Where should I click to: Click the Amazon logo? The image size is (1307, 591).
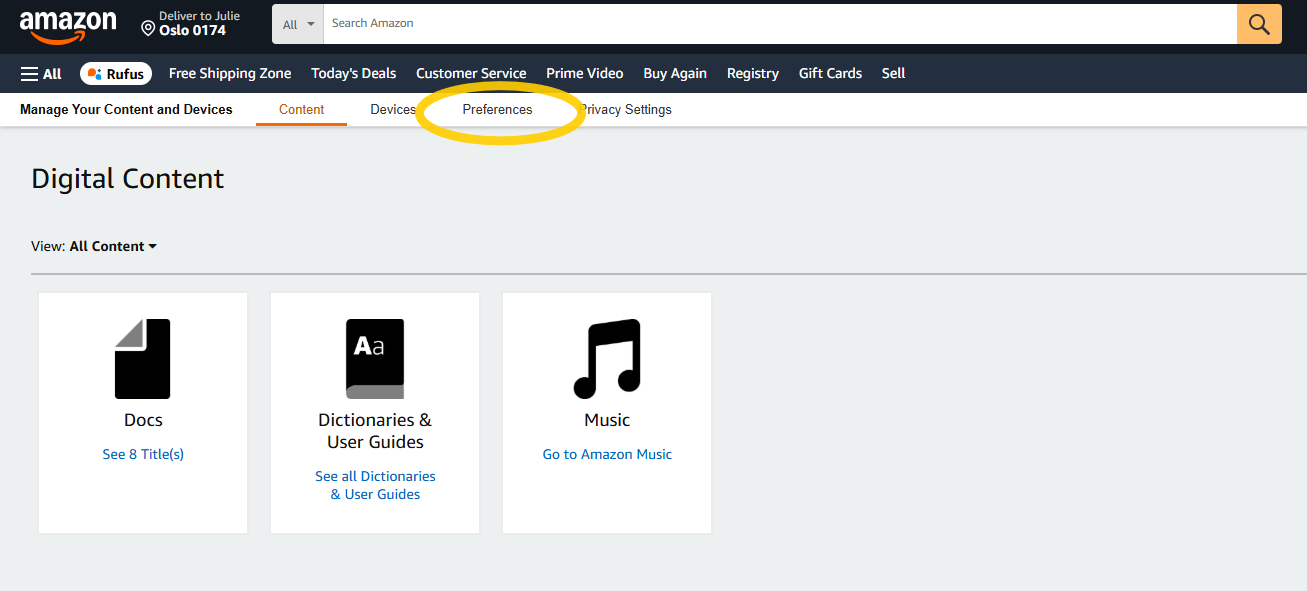(68, 27)
